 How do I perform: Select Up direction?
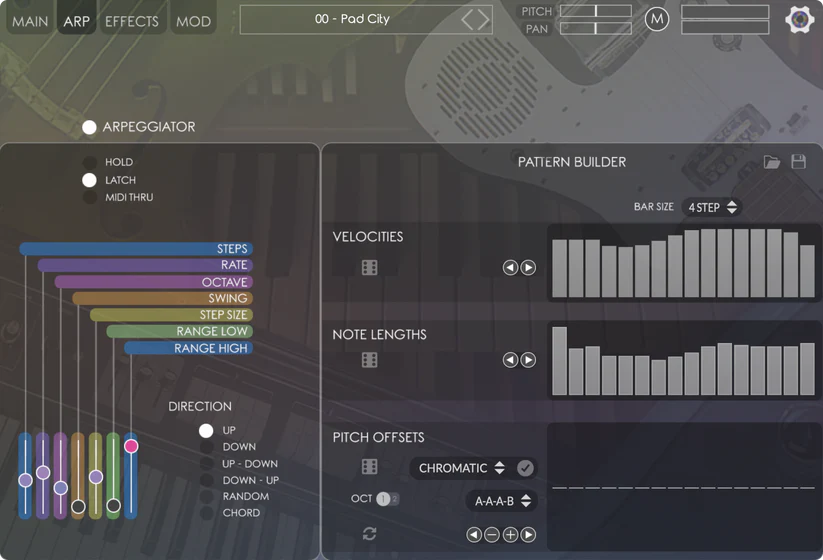(206, 430)
